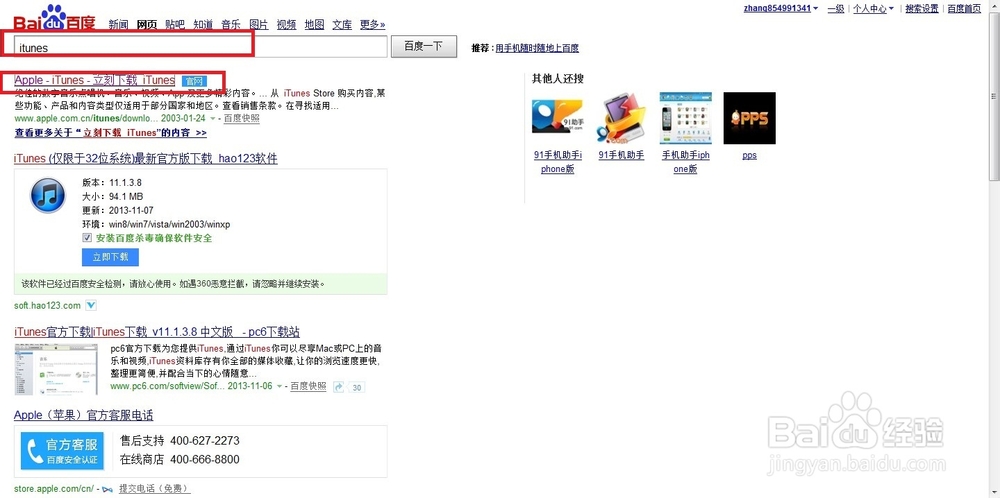The image size is (1000, 498).
Task: Click into the search box containing itunes
Action: 201,47
